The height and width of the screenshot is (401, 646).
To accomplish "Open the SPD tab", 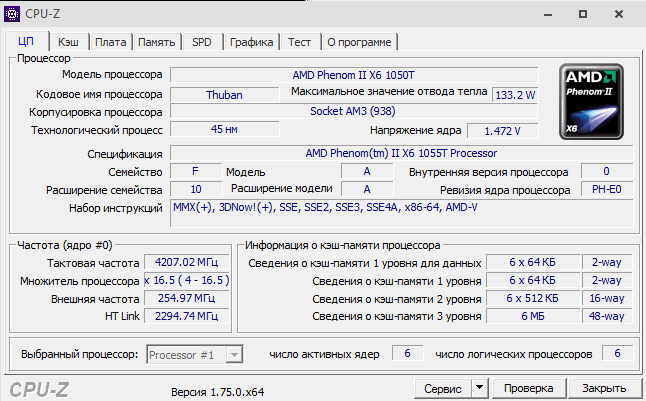I will (x=202, y=42).
